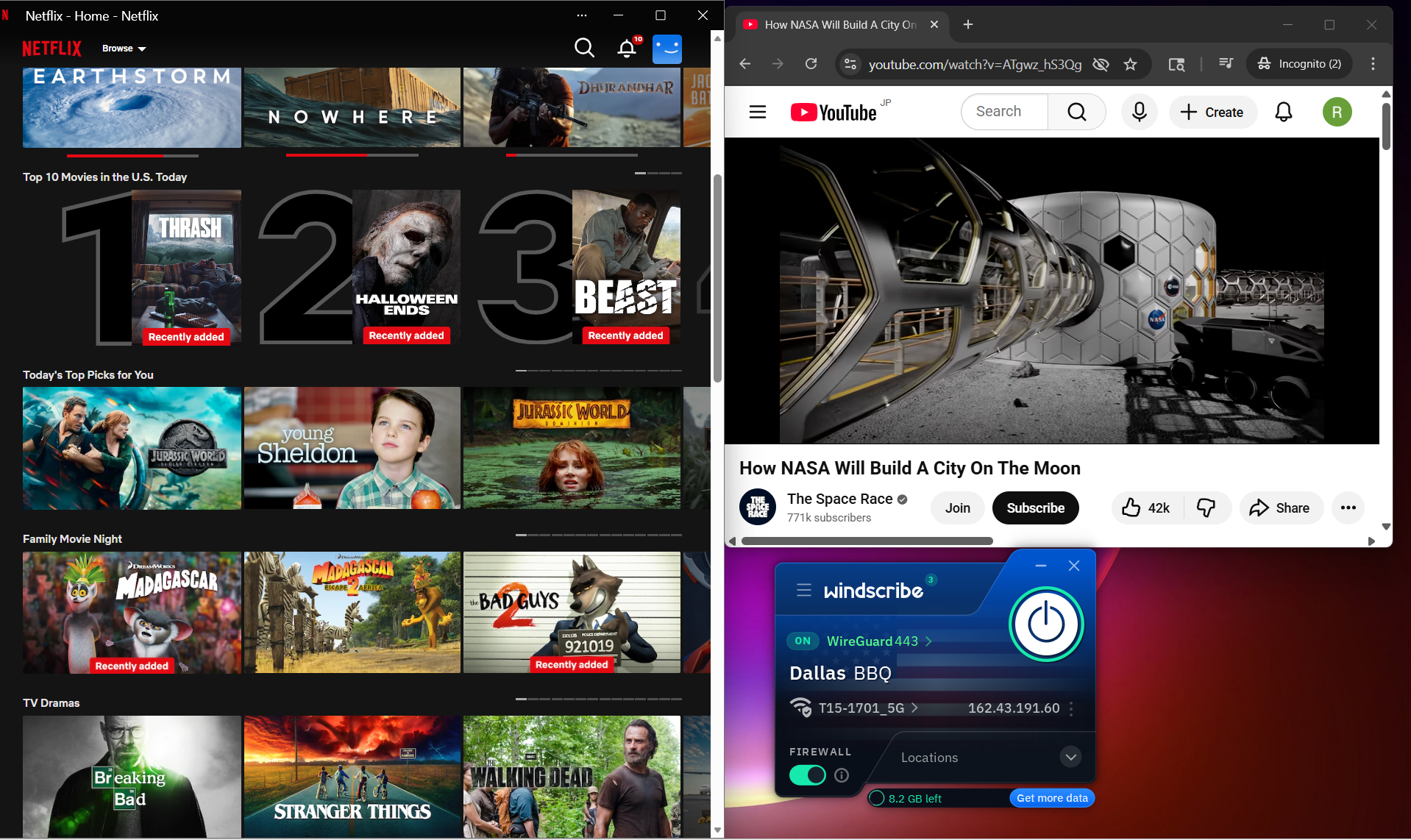
Task: Open Netflix search icon
Action: coord(584,49)
